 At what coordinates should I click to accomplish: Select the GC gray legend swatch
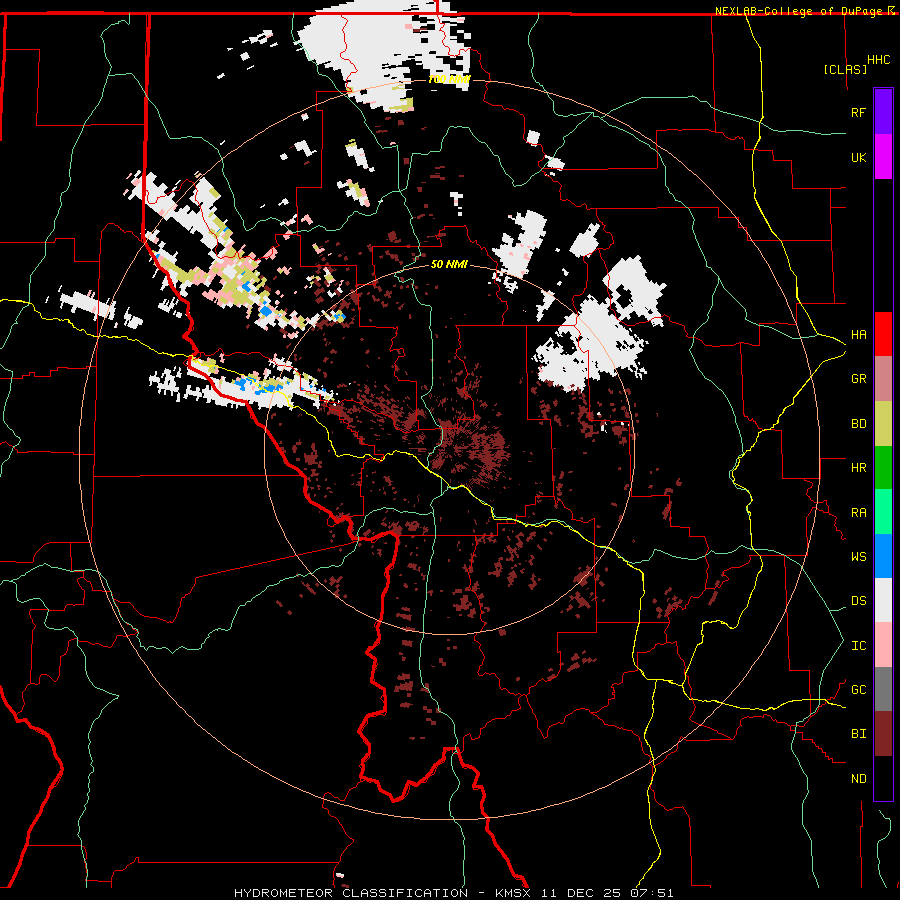click(x=883, y=689)
